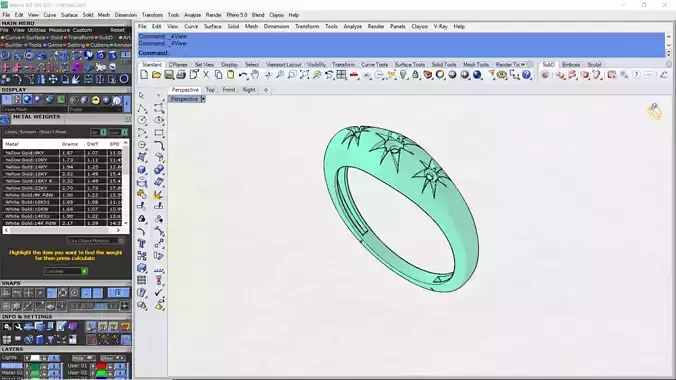Toggle the first Snaps panel button
Viewport: 676px width, 380px height.
(x=6, y=293)
